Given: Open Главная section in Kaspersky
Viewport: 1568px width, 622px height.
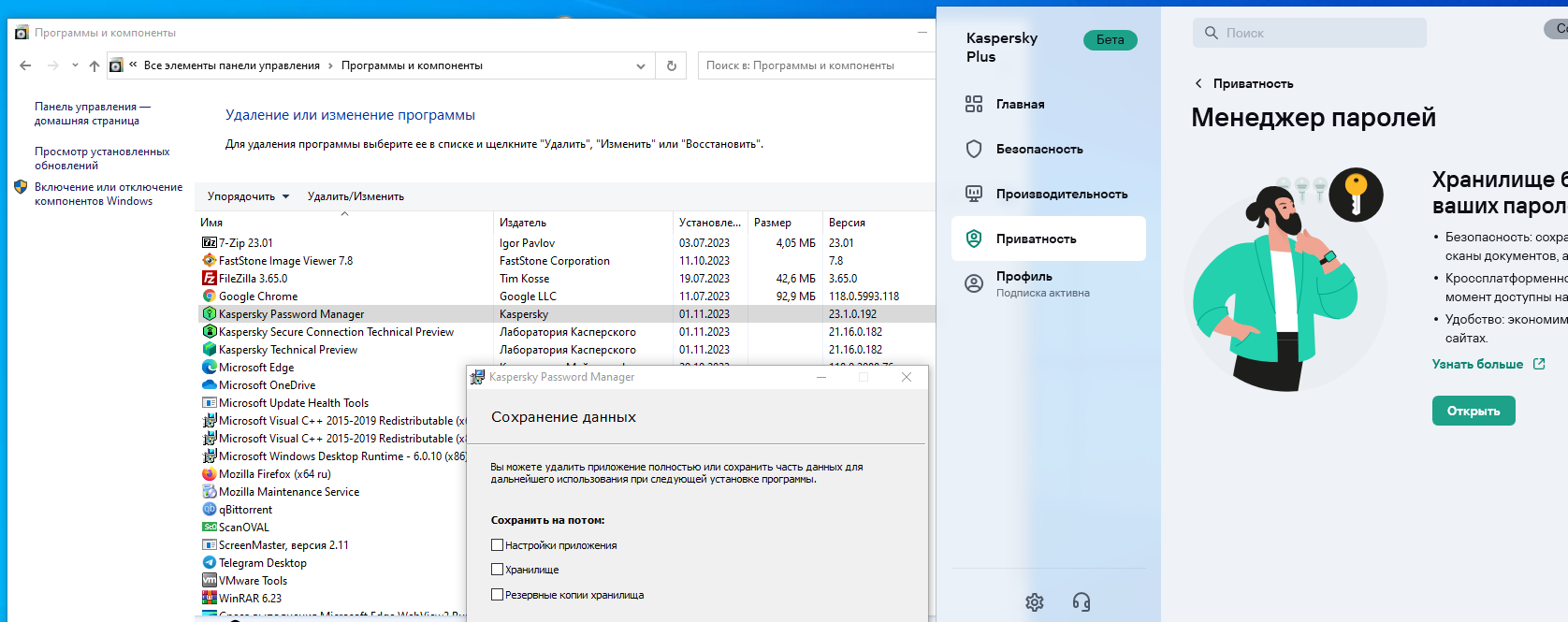Looking at the screenshot, I should click(1049, 104).
